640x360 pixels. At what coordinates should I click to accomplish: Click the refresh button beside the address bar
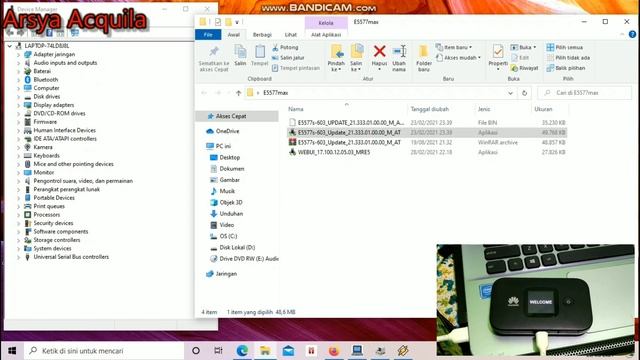click(524, 93)
